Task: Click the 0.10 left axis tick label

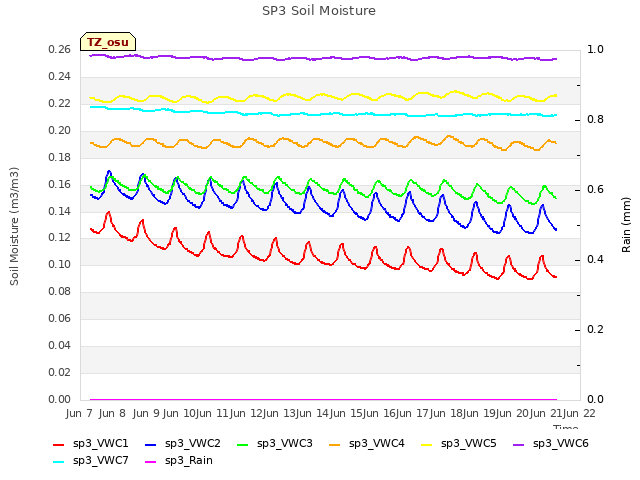Action: [59, 264]
